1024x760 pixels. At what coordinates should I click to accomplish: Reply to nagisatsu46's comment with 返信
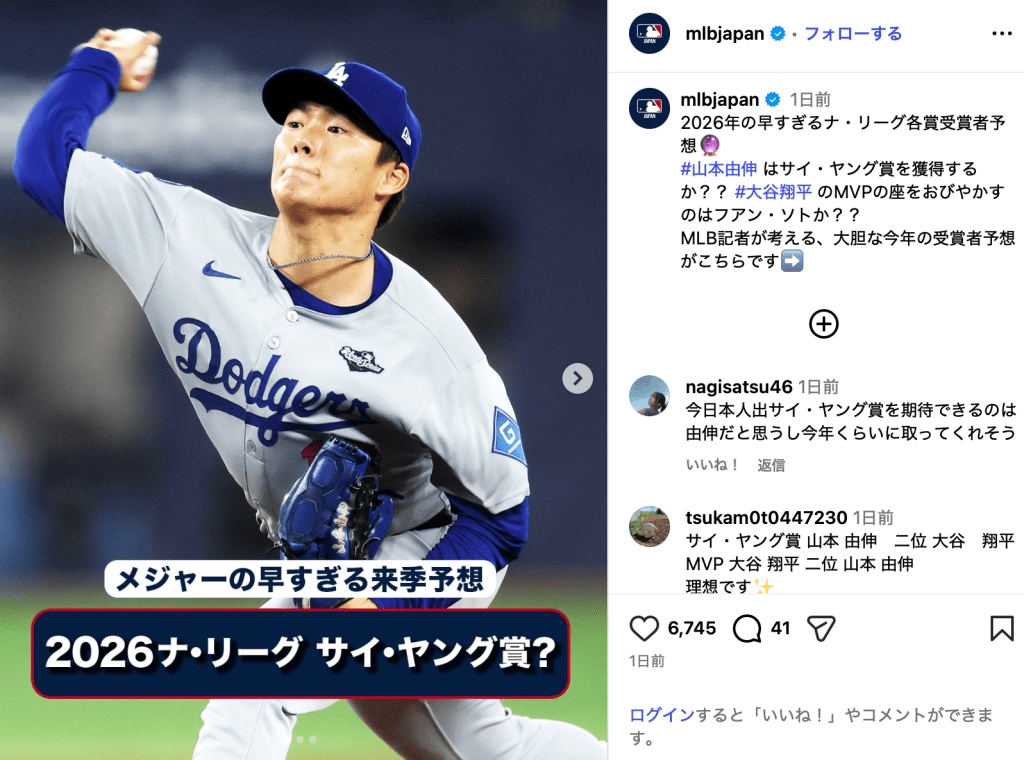click(x=771, y=465)
